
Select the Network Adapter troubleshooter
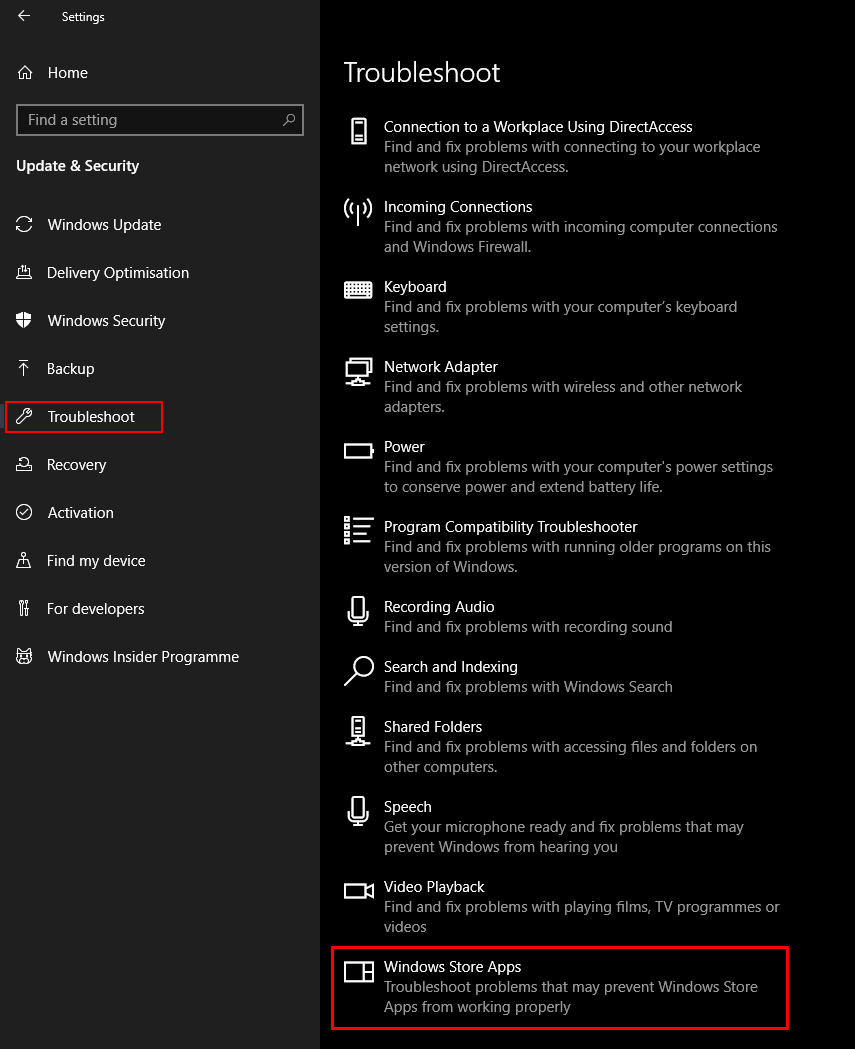tap(441, 367)
